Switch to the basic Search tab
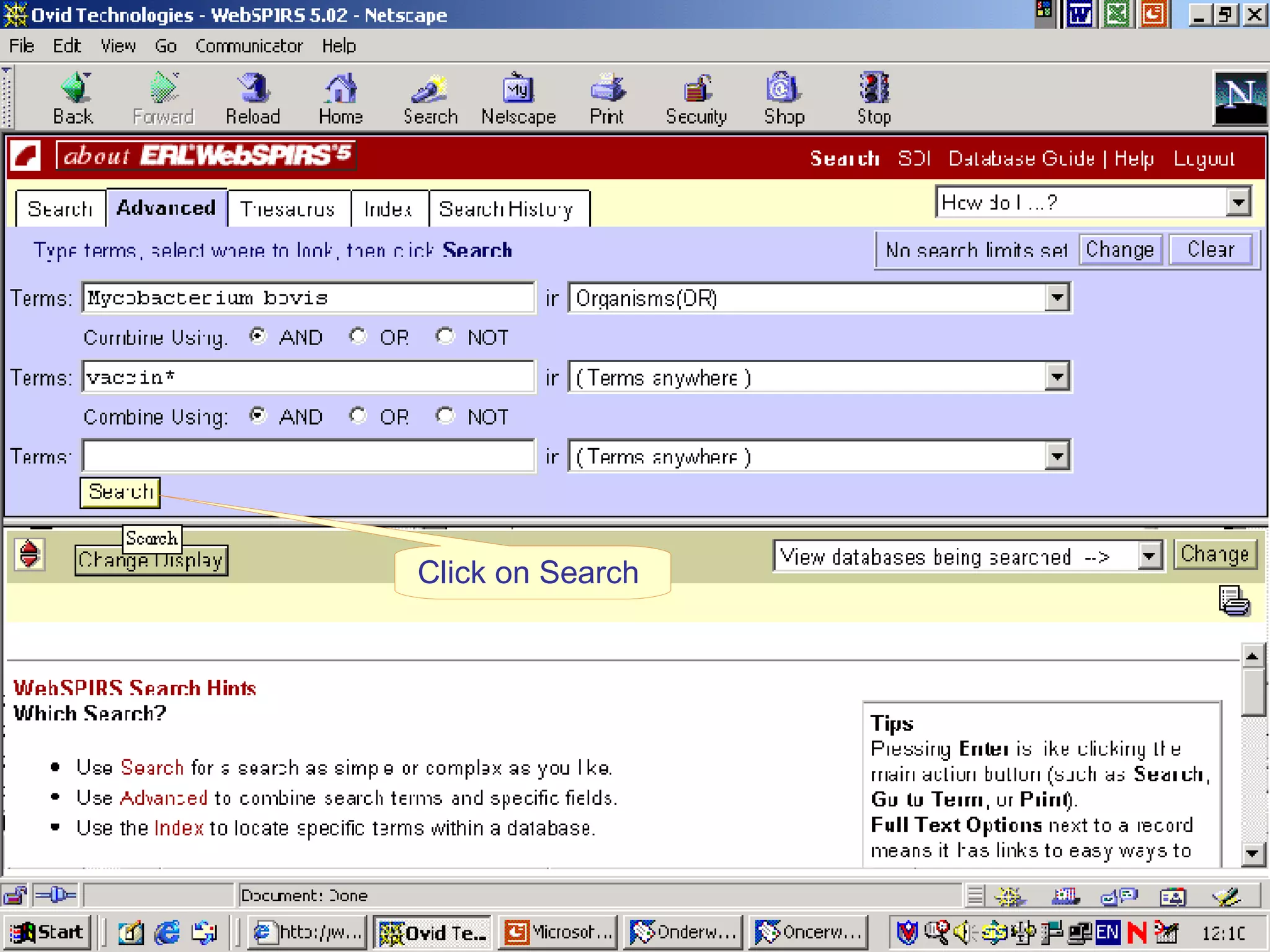Screen dimensions: 1270x952 tap(60, 209)
